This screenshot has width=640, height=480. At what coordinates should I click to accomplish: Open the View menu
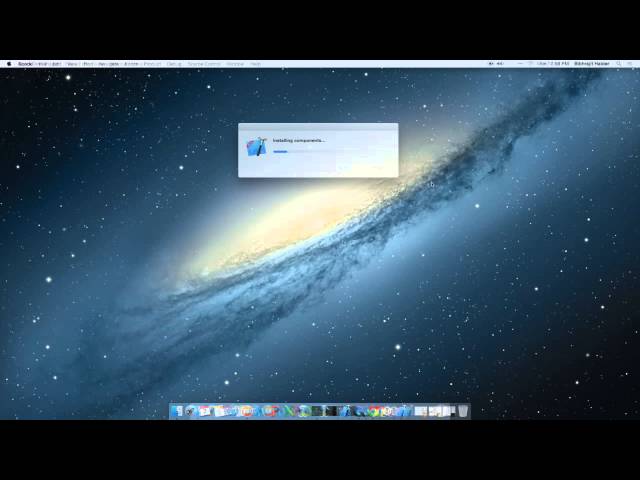pyautogui.click(x=72, y=64)
